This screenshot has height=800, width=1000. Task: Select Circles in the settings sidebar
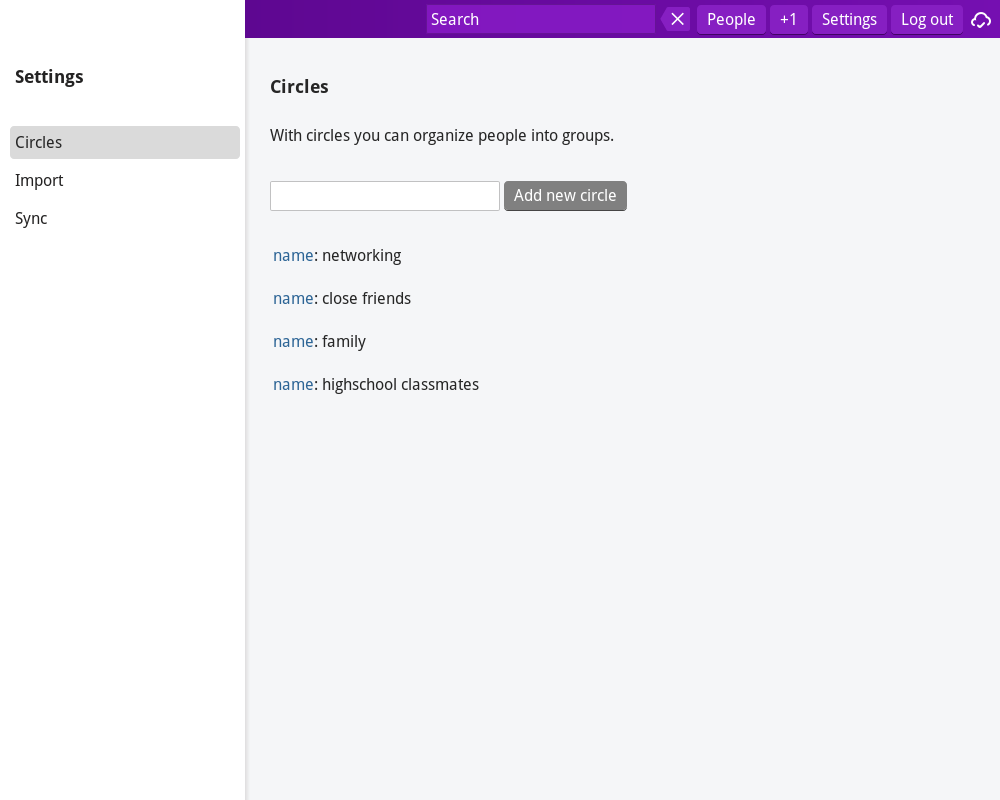[125, 142]
